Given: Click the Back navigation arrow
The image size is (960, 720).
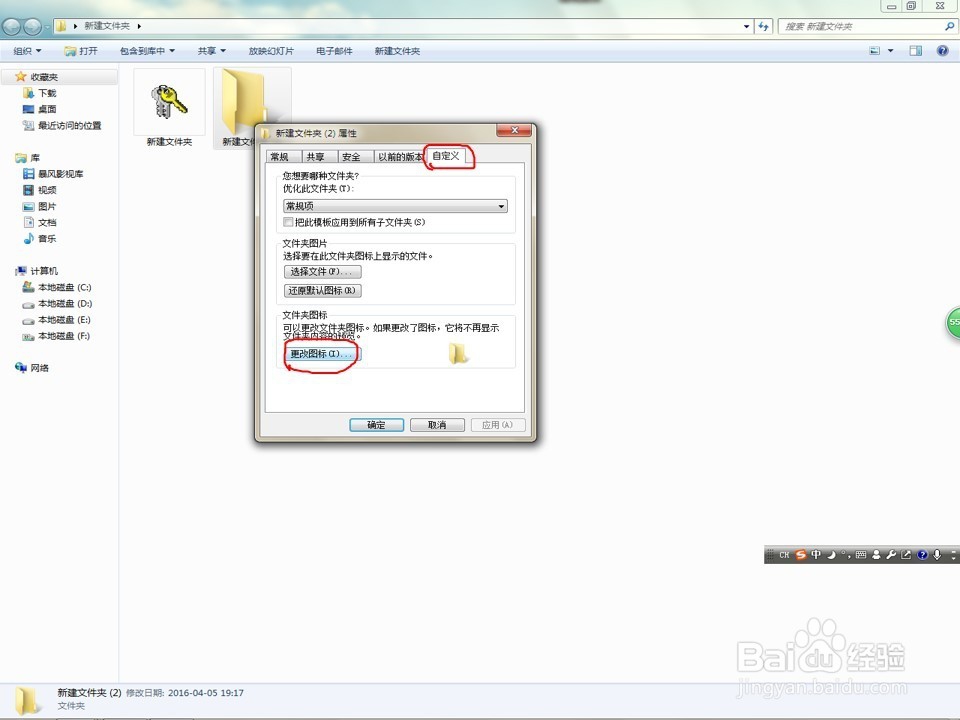Looking at the screenshot, I should [12, 26].
